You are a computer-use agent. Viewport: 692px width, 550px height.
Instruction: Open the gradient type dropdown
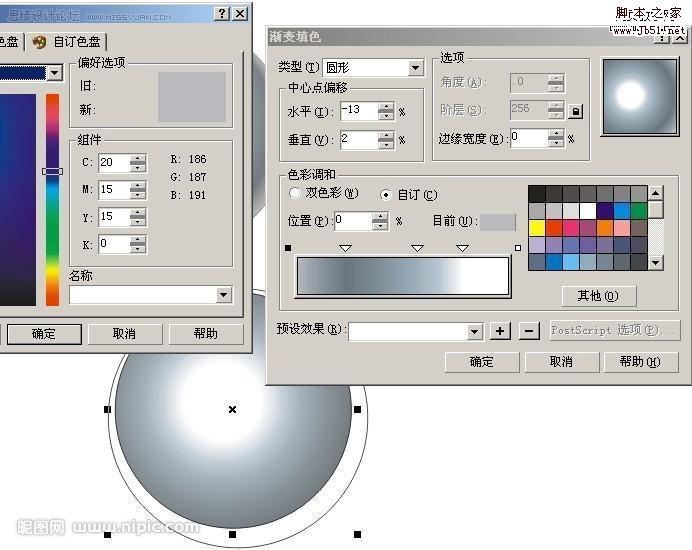pos(415,68)
